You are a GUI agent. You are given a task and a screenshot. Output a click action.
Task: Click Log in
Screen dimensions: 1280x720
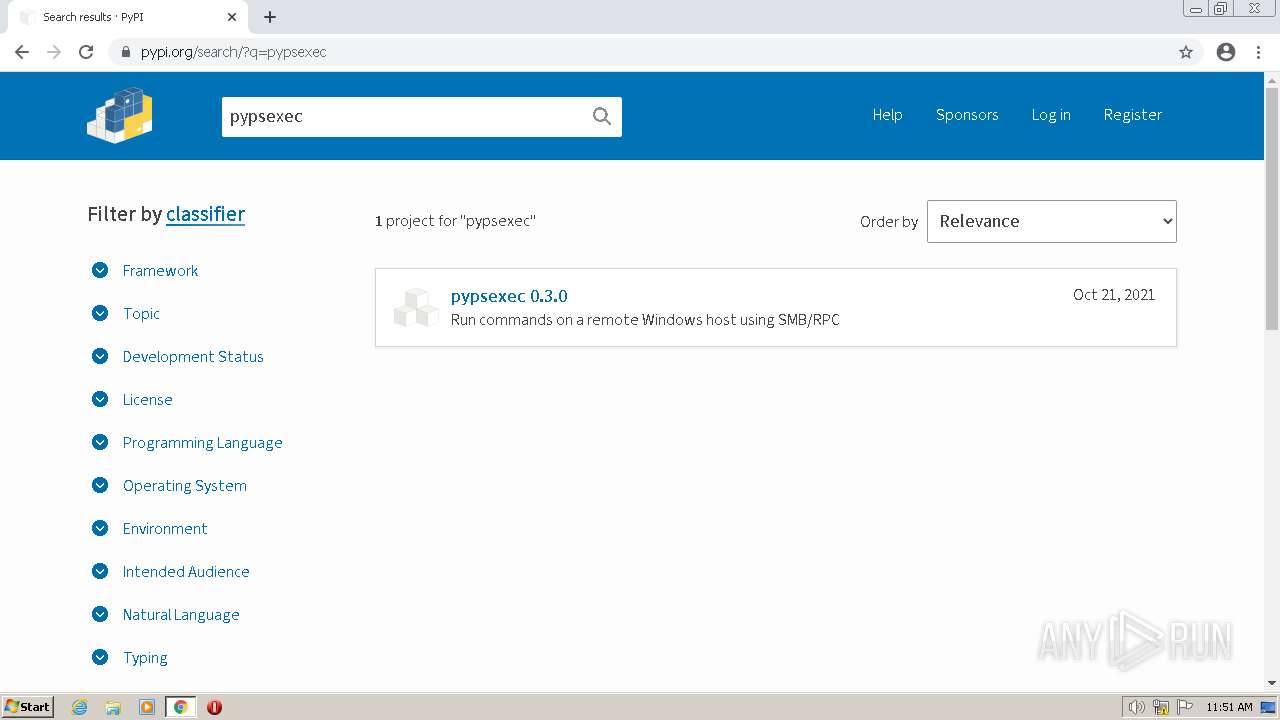click(x=1051, y=115)
